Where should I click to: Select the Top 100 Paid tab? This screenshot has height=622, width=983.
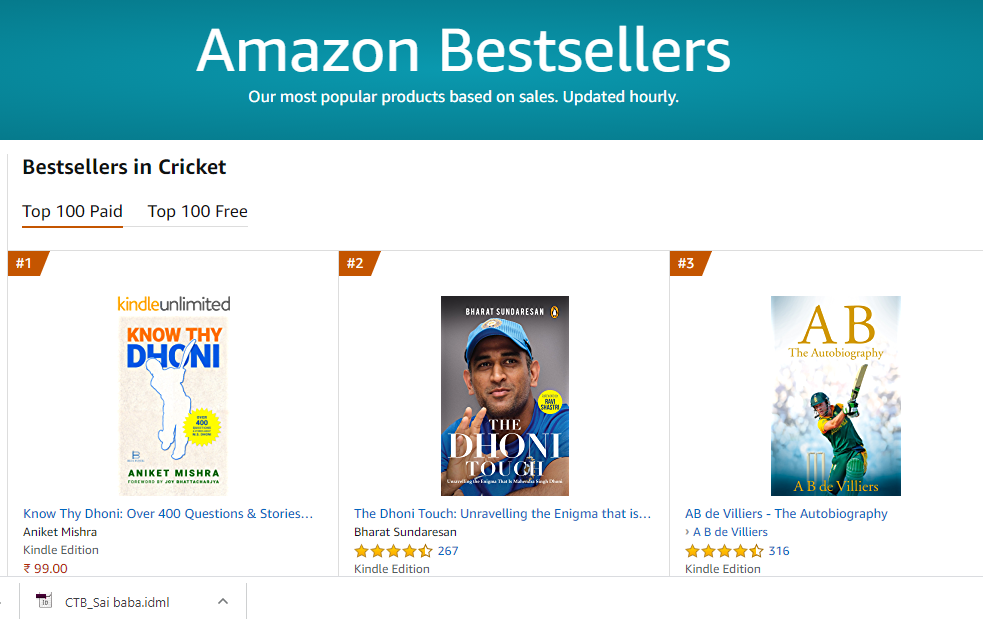72,211
